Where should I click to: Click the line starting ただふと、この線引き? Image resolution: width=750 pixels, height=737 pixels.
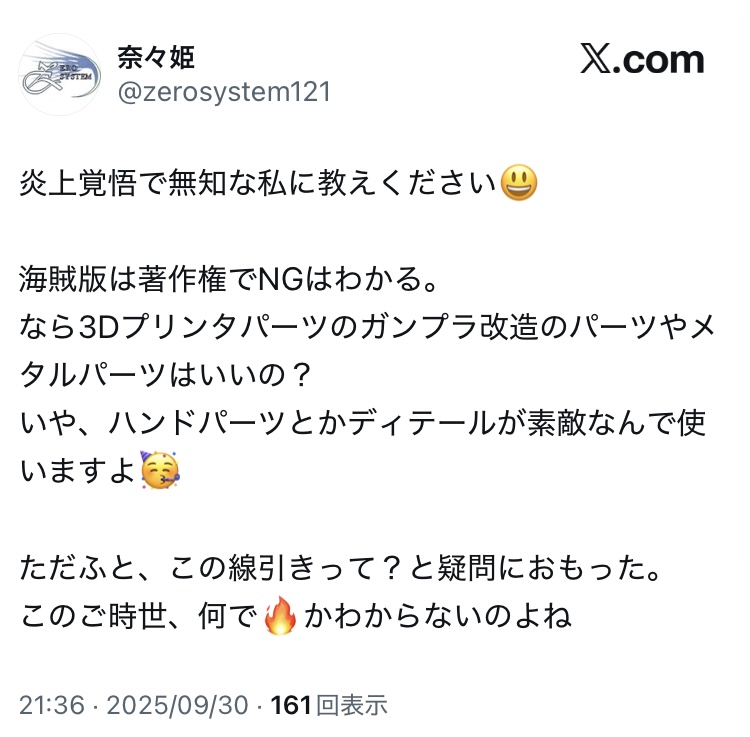341,567
